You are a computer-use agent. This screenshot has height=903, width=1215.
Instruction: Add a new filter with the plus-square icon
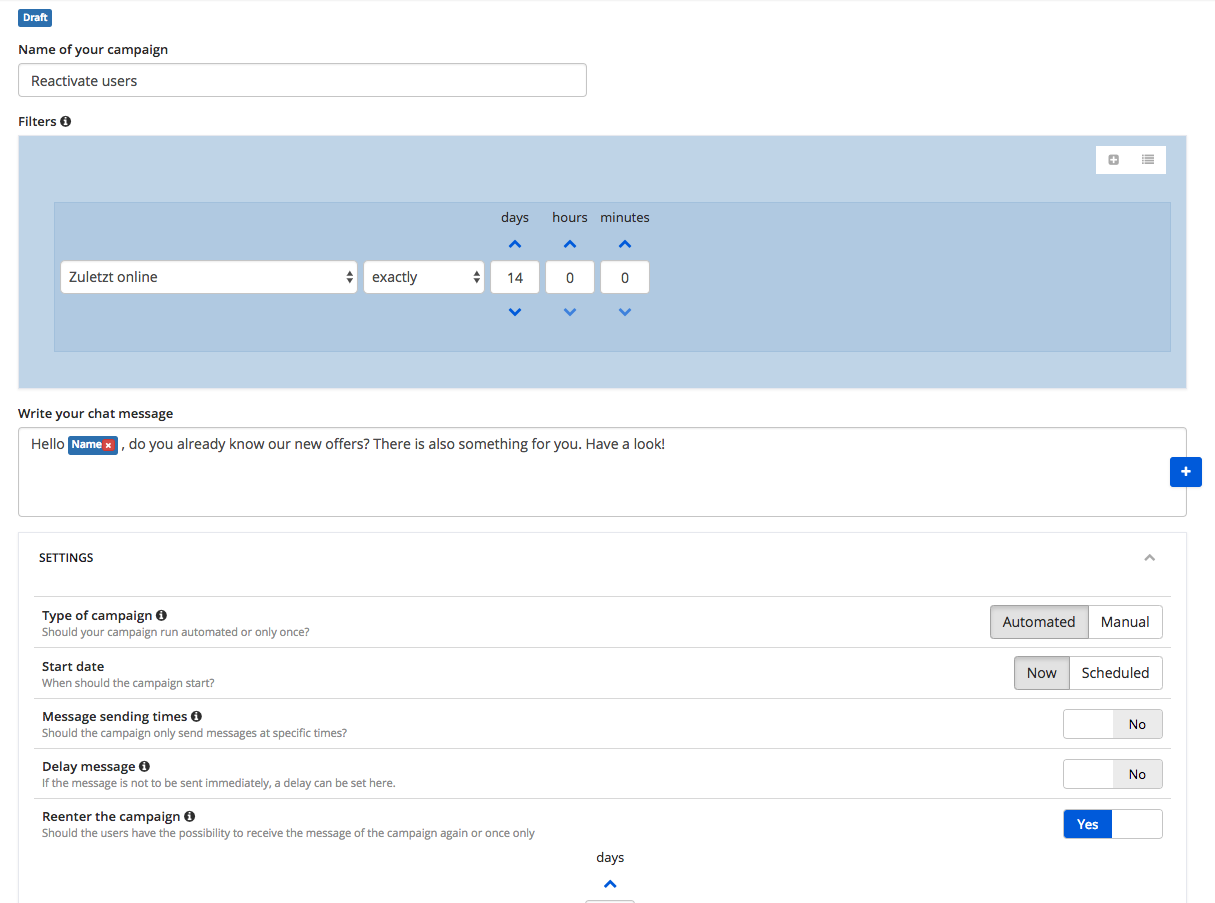click(1114, 159)
